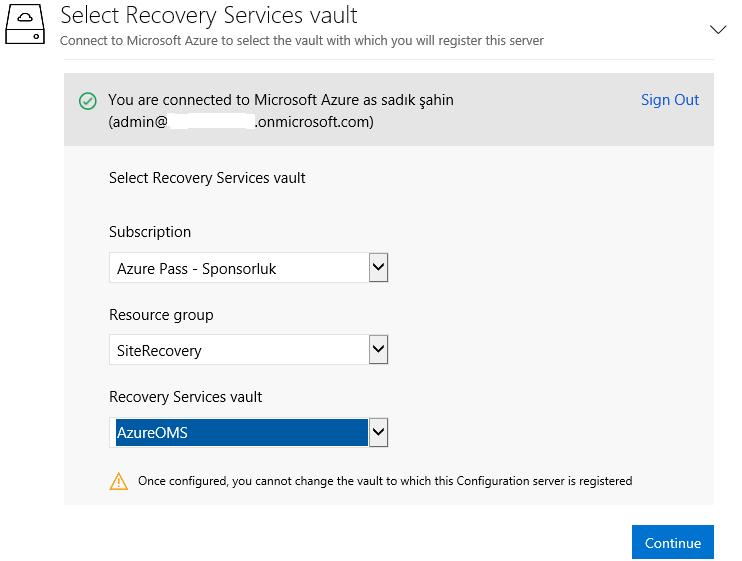
Task: Click the 'Once configured' warning message
Action: pos(385,481)
